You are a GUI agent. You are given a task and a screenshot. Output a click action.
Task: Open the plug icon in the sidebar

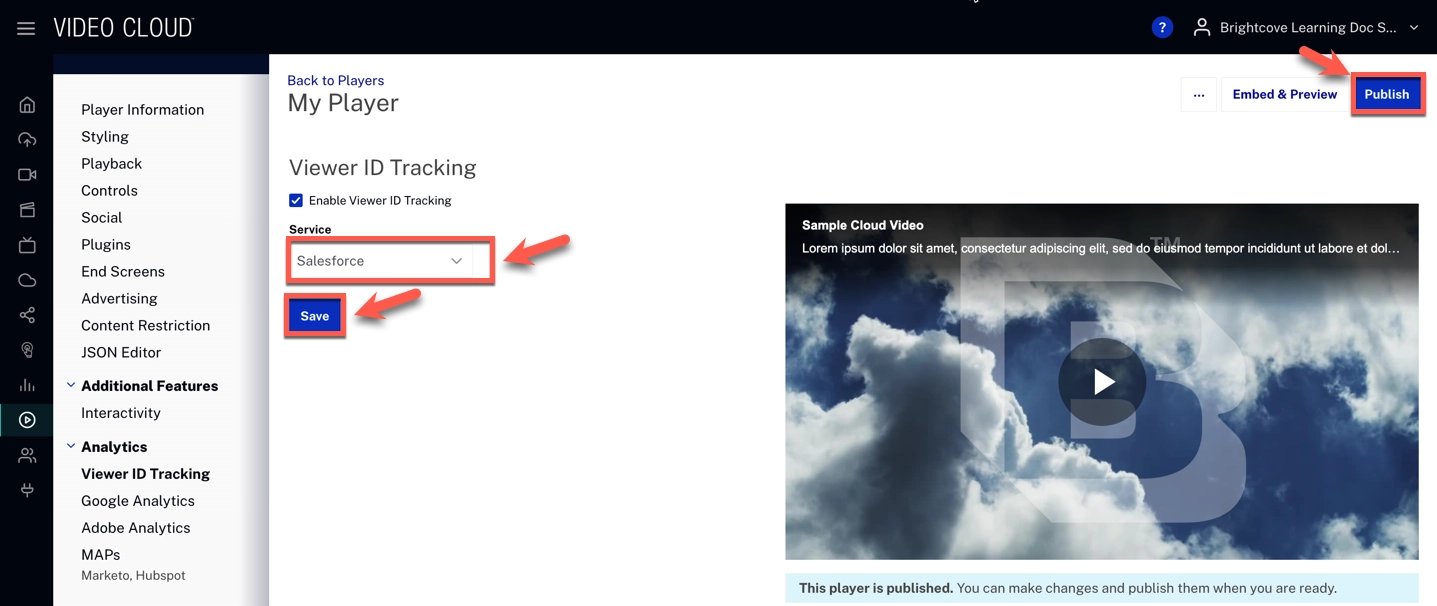pos(27,490)
